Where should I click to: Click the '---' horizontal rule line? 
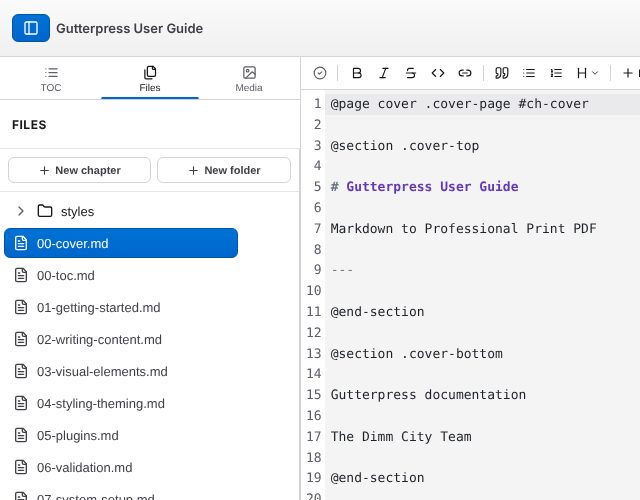click(x=342, y=270)
